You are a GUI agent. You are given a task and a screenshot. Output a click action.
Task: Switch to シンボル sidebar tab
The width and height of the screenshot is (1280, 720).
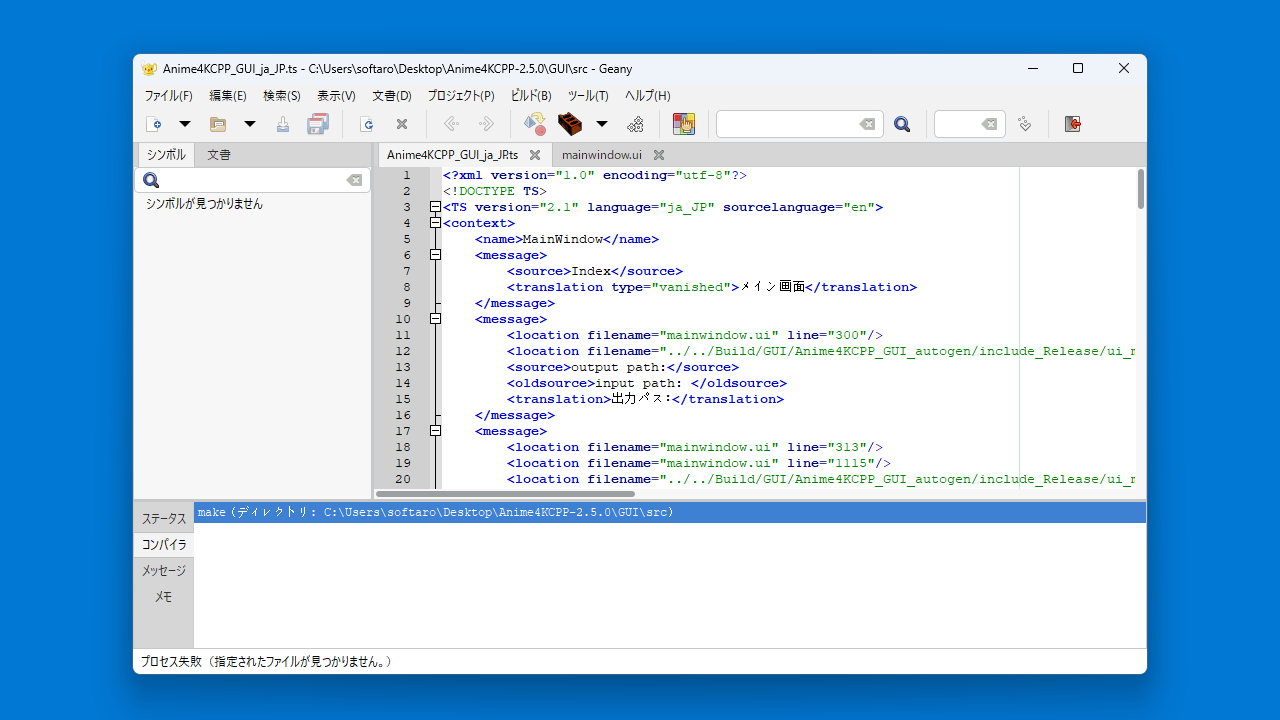coord(166,155)
